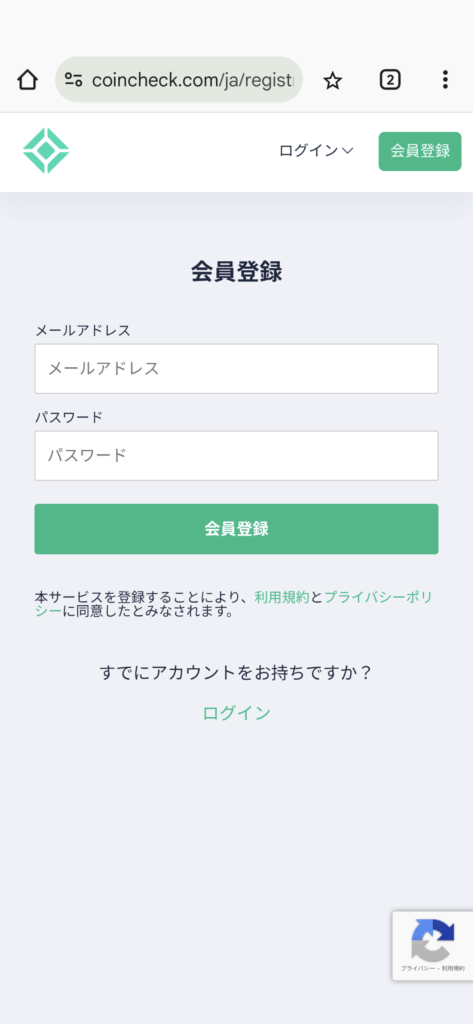
Task: Click the chevron arrow beside ログイン
Action: [x=348, y=151]
